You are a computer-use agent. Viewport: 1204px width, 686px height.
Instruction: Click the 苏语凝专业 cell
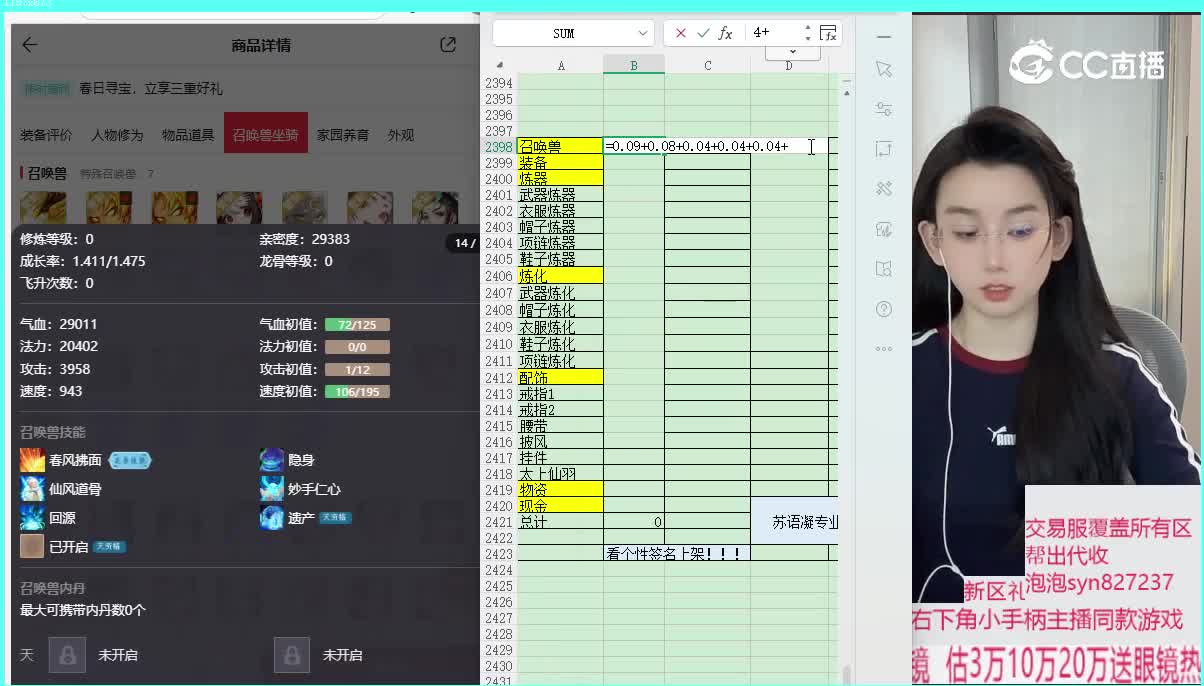tap(794, 522)
